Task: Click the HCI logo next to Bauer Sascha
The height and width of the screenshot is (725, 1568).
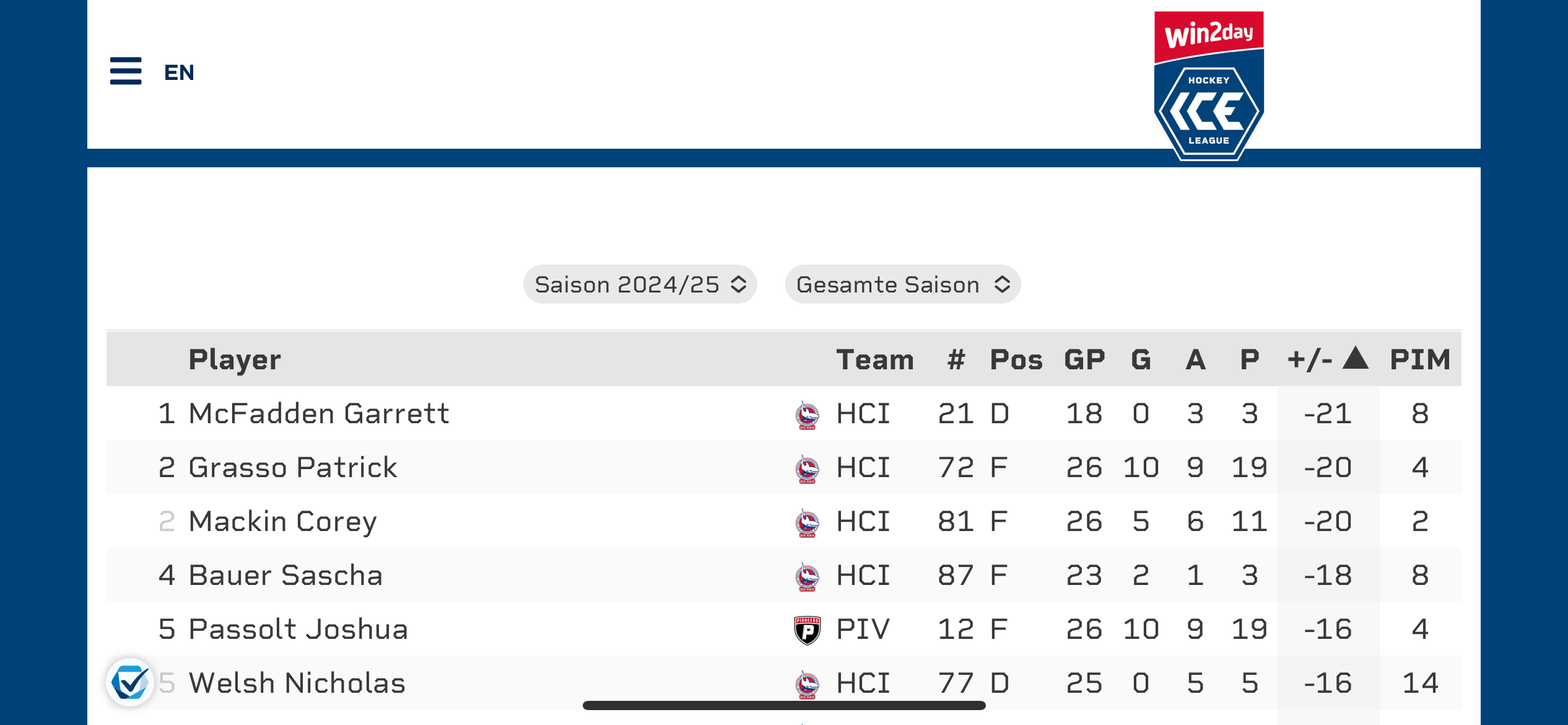Action: [807, 576]
